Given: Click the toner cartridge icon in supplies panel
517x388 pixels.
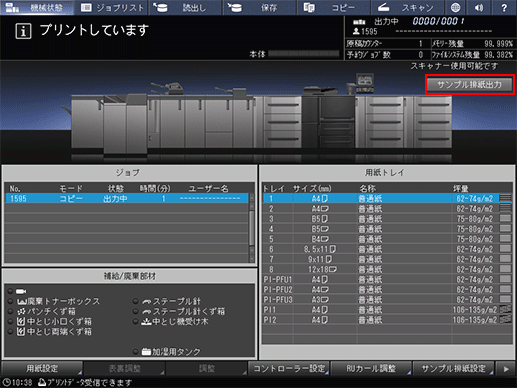Looking at the screenshot, I should [21, 291].
